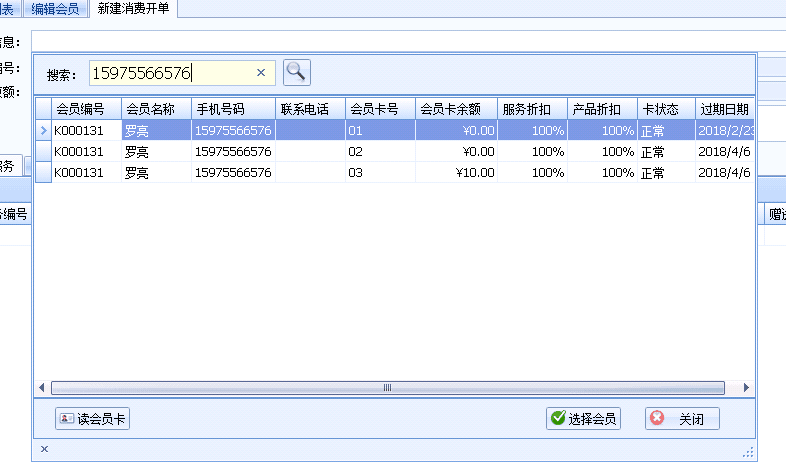Open the 新建消费开单 tab

133,9
